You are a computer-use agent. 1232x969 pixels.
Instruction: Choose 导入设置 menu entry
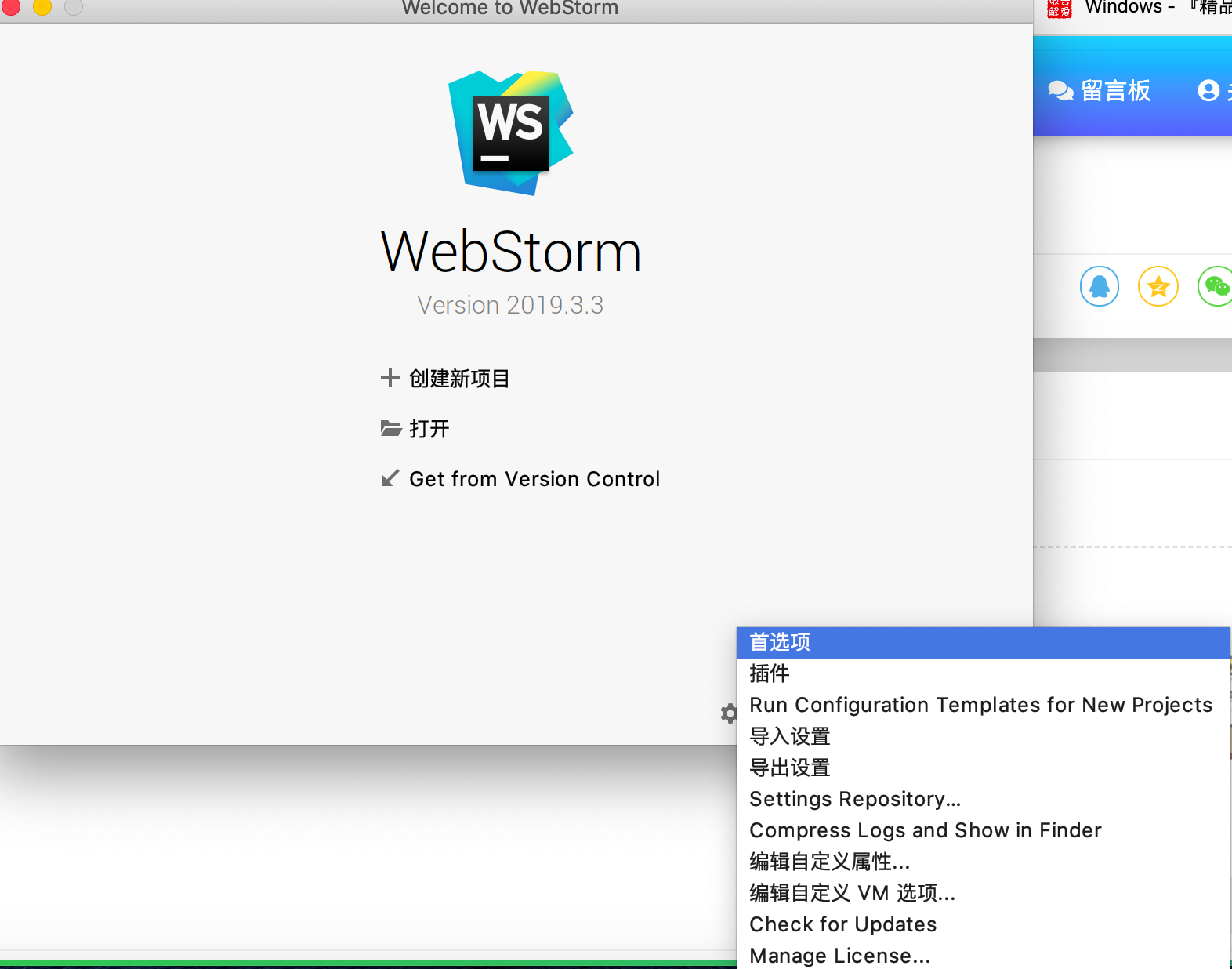tap(984, 736)
